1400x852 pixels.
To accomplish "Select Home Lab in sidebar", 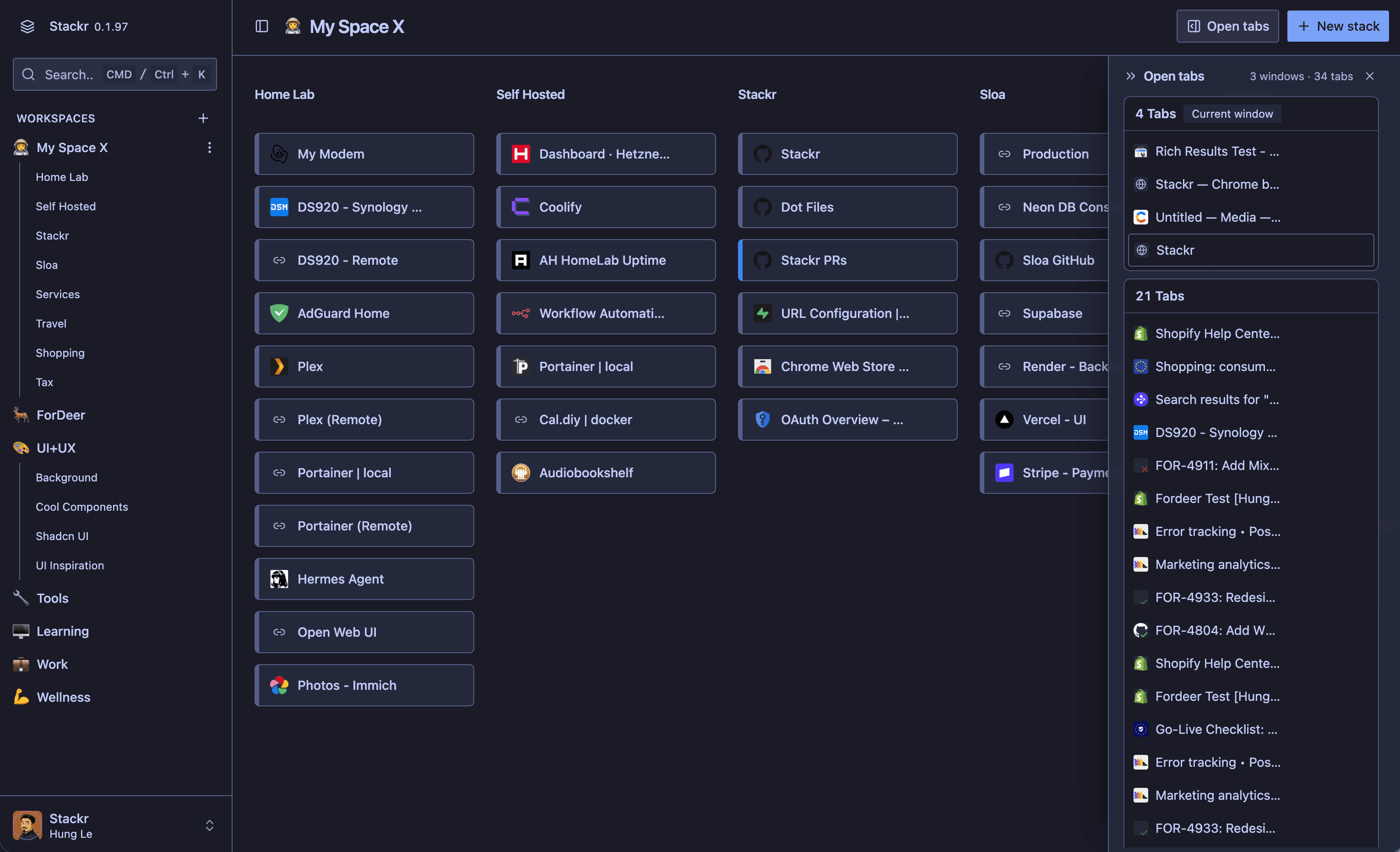I will pos(62,177).
